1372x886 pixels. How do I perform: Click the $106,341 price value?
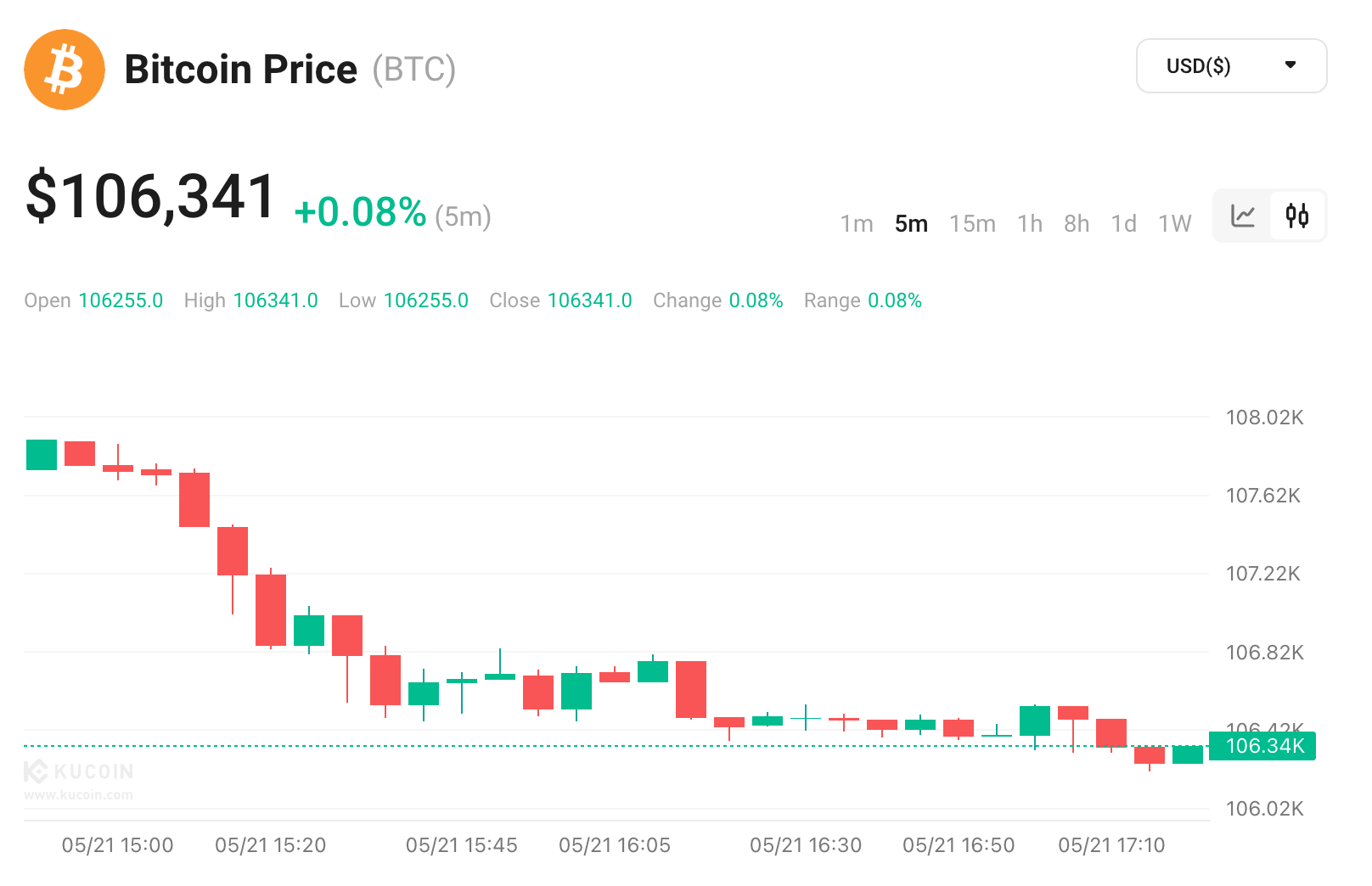point(151,197)
